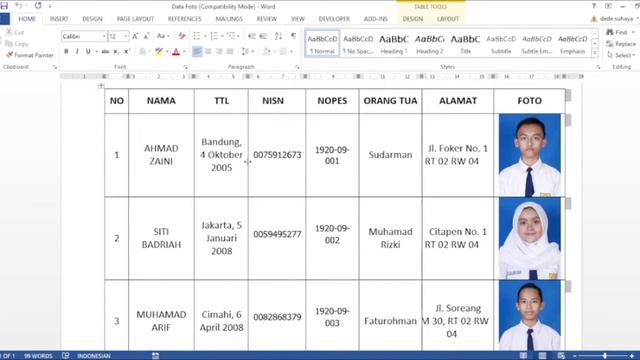Decrease the paragraph indent
Screen dimensions: 640x360
click(252, 36)
